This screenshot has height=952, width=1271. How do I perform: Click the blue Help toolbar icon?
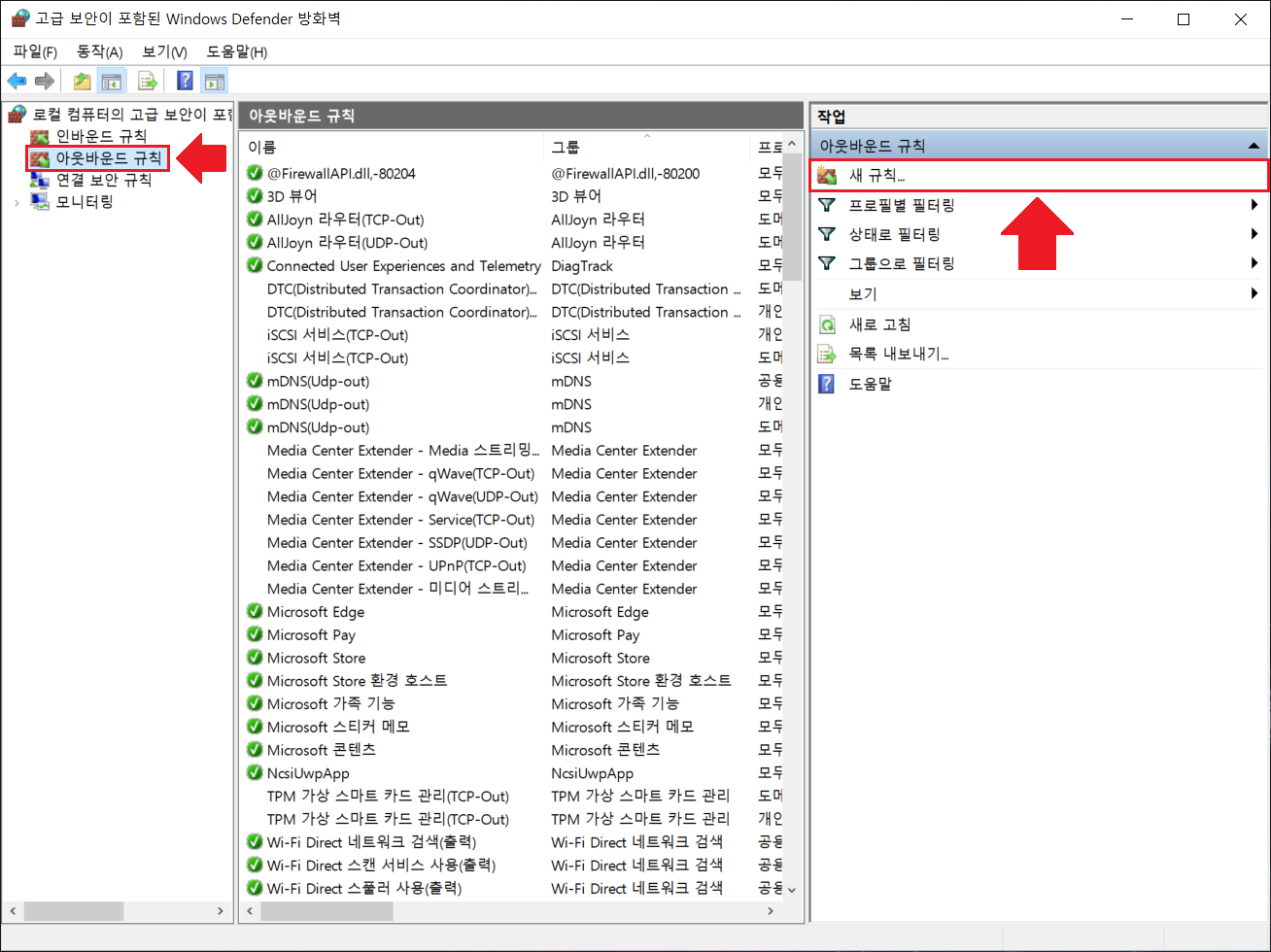tap(185, 81)
